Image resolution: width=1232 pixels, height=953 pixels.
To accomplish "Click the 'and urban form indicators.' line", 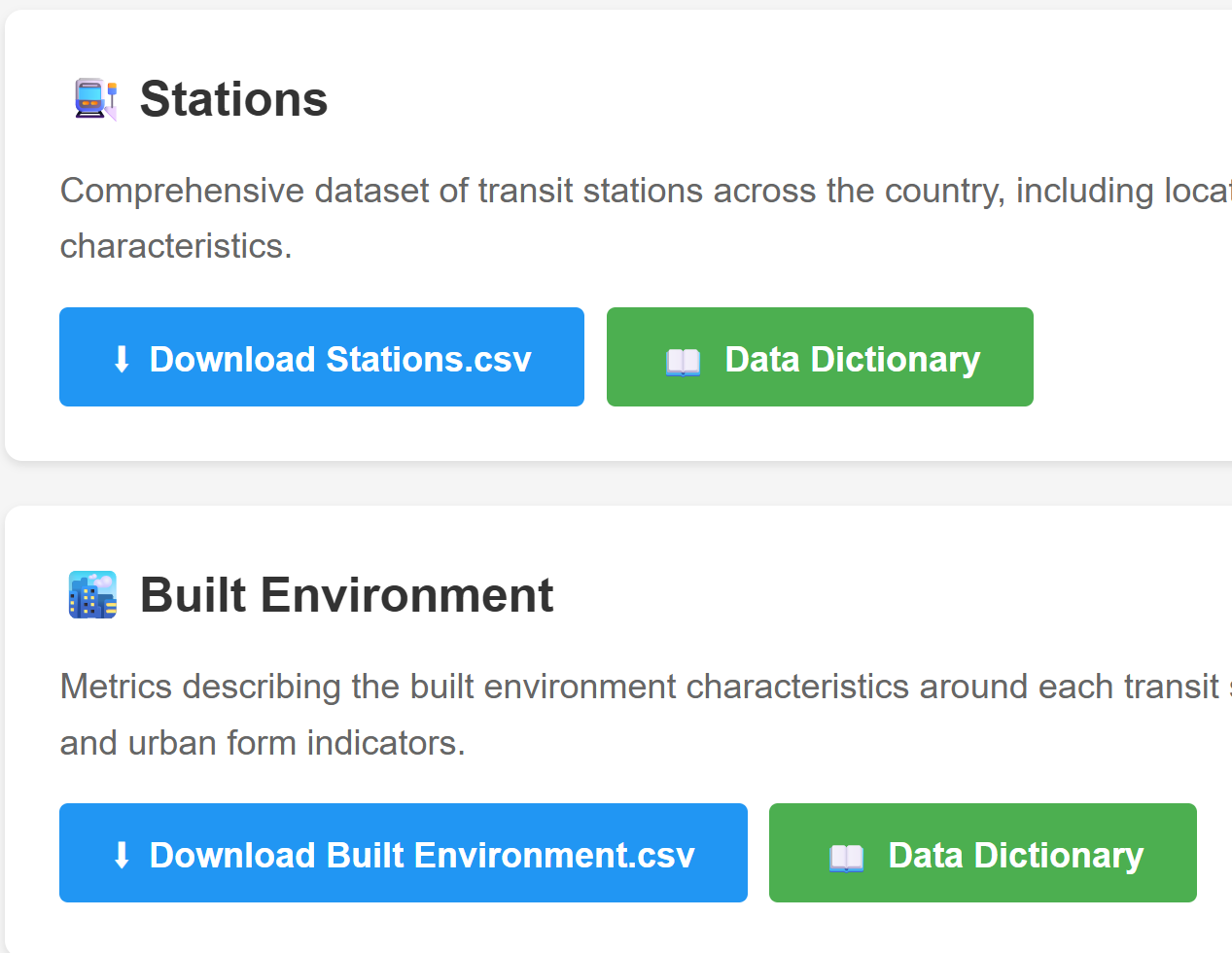I will tap(263, 743).
